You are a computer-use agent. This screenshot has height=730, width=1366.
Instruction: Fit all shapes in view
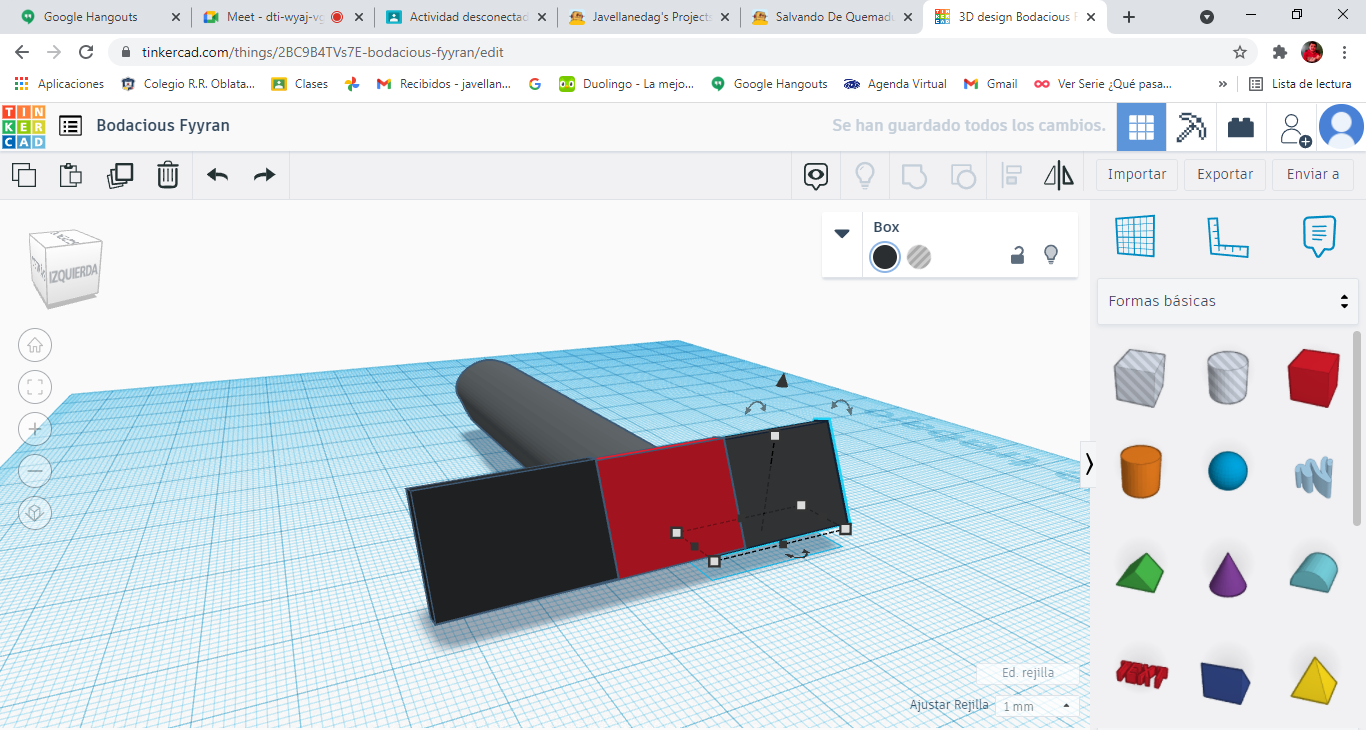tap(35, 387)
